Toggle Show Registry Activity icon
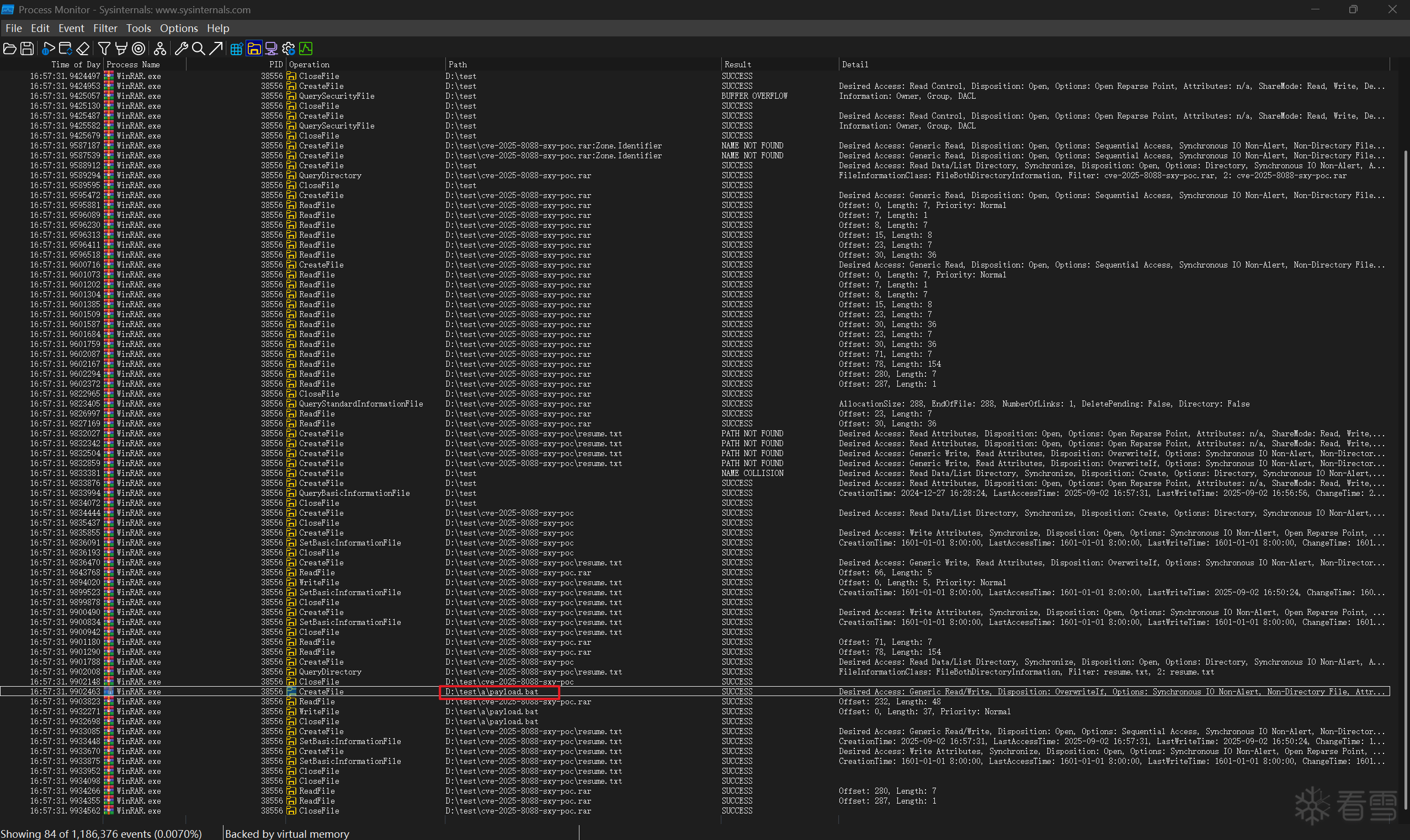This screenshot has height=840, width=1410. [x=237, y=49]
